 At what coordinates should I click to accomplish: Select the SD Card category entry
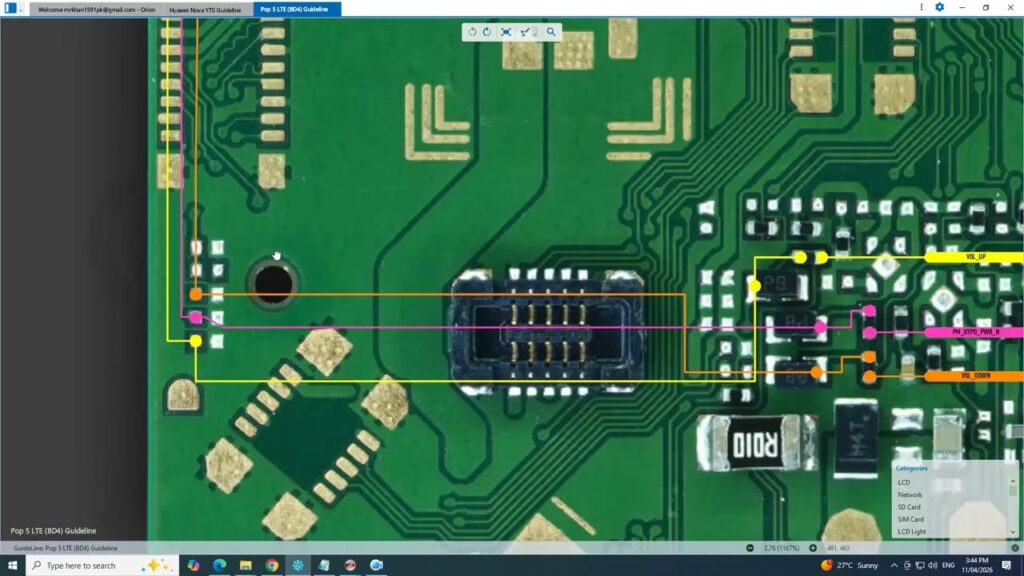908,507
